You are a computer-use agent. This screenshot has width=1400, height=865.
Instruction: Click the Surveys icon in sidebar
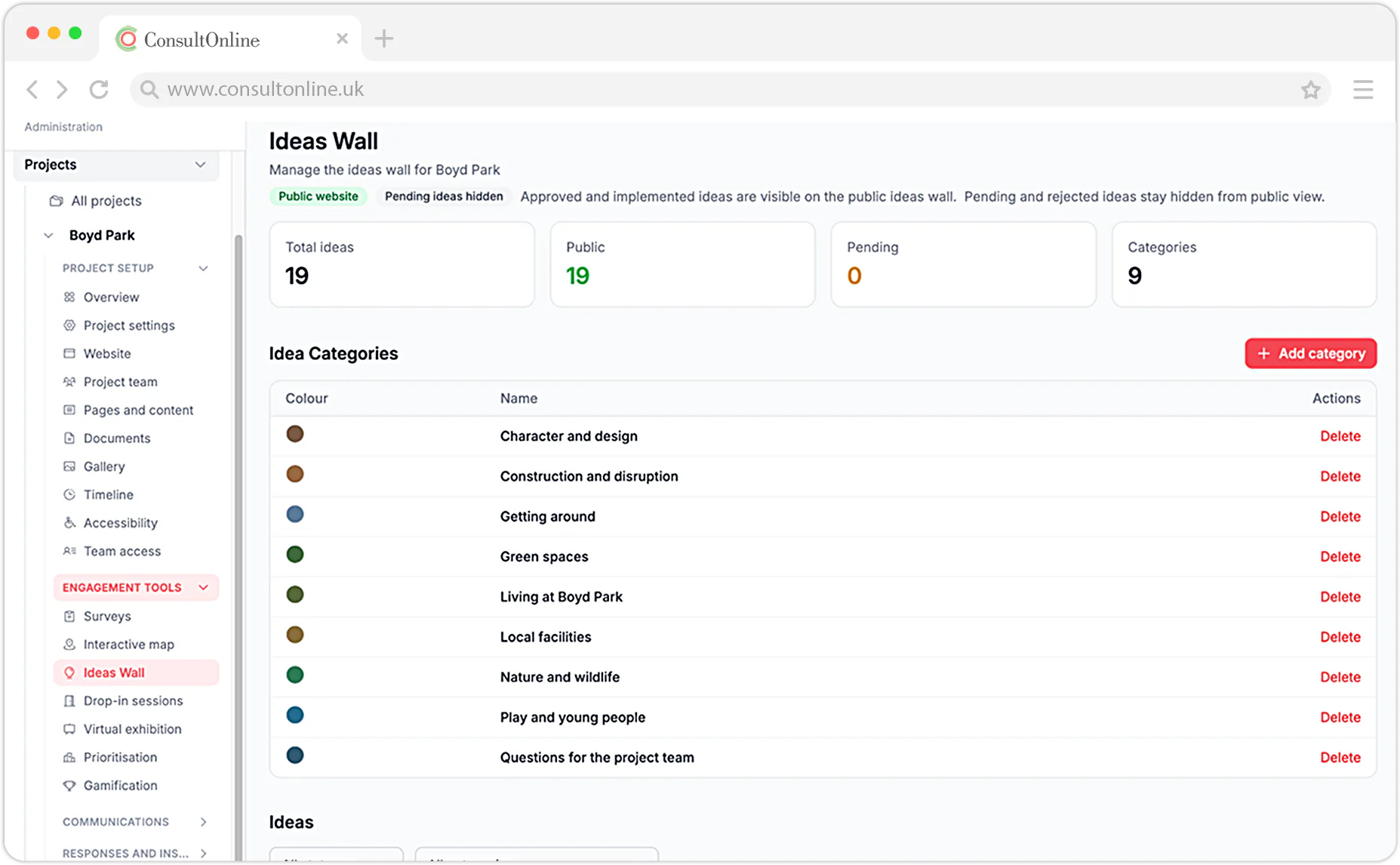point(69,617)
